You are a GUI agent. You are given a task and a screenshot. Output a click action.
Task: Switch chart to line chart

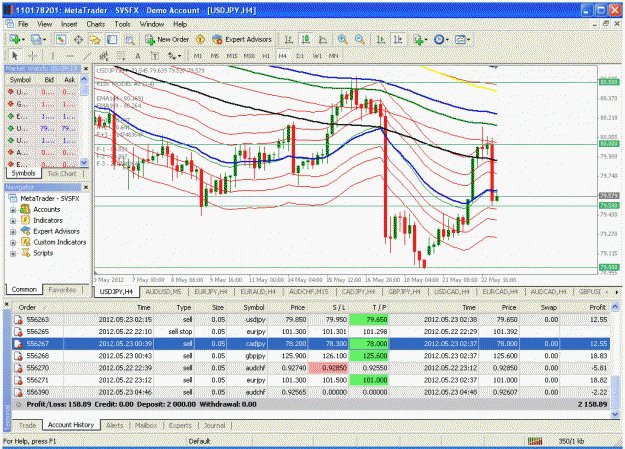323,39
